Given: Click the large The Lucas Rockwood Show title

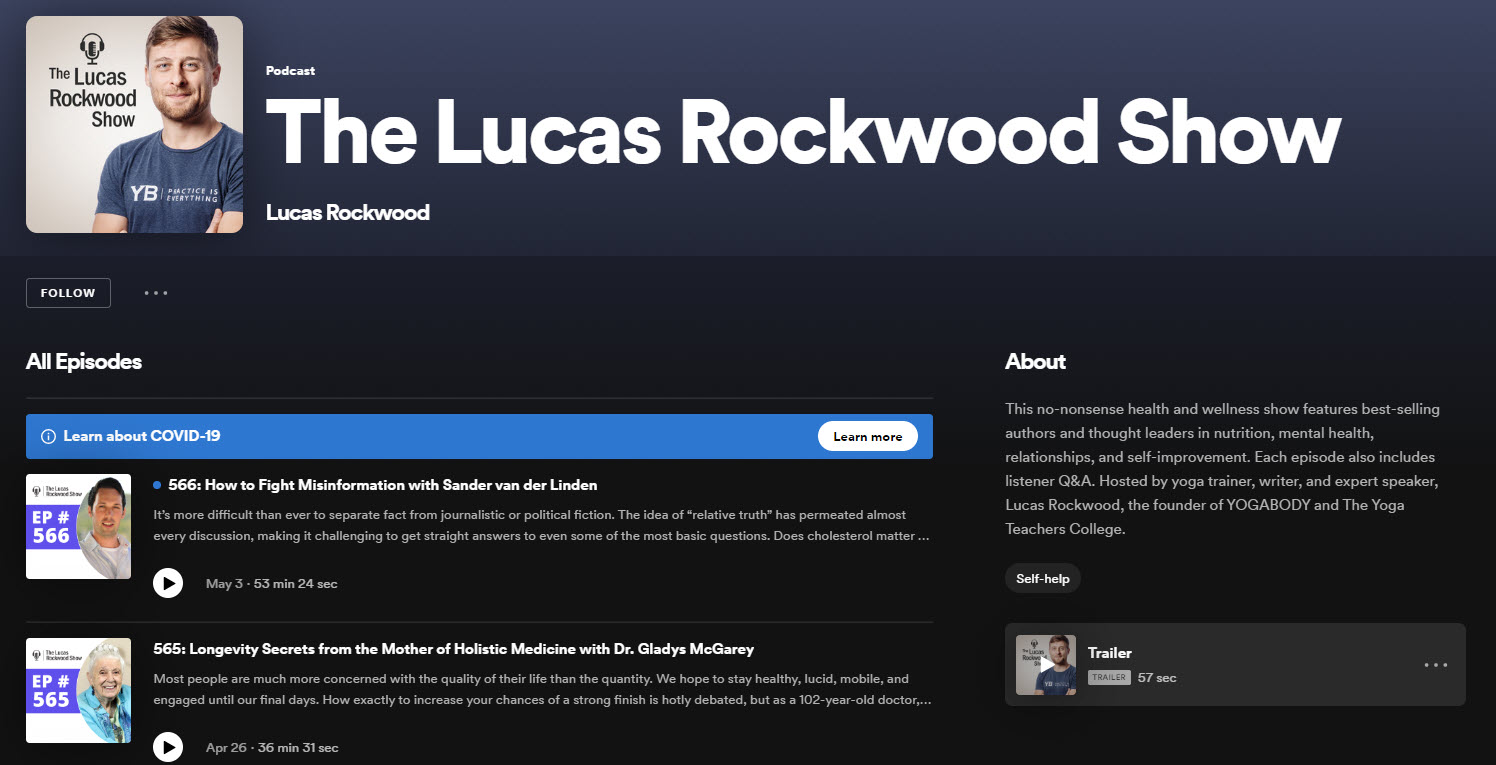Looking at the screenshot, I should 803,133.
